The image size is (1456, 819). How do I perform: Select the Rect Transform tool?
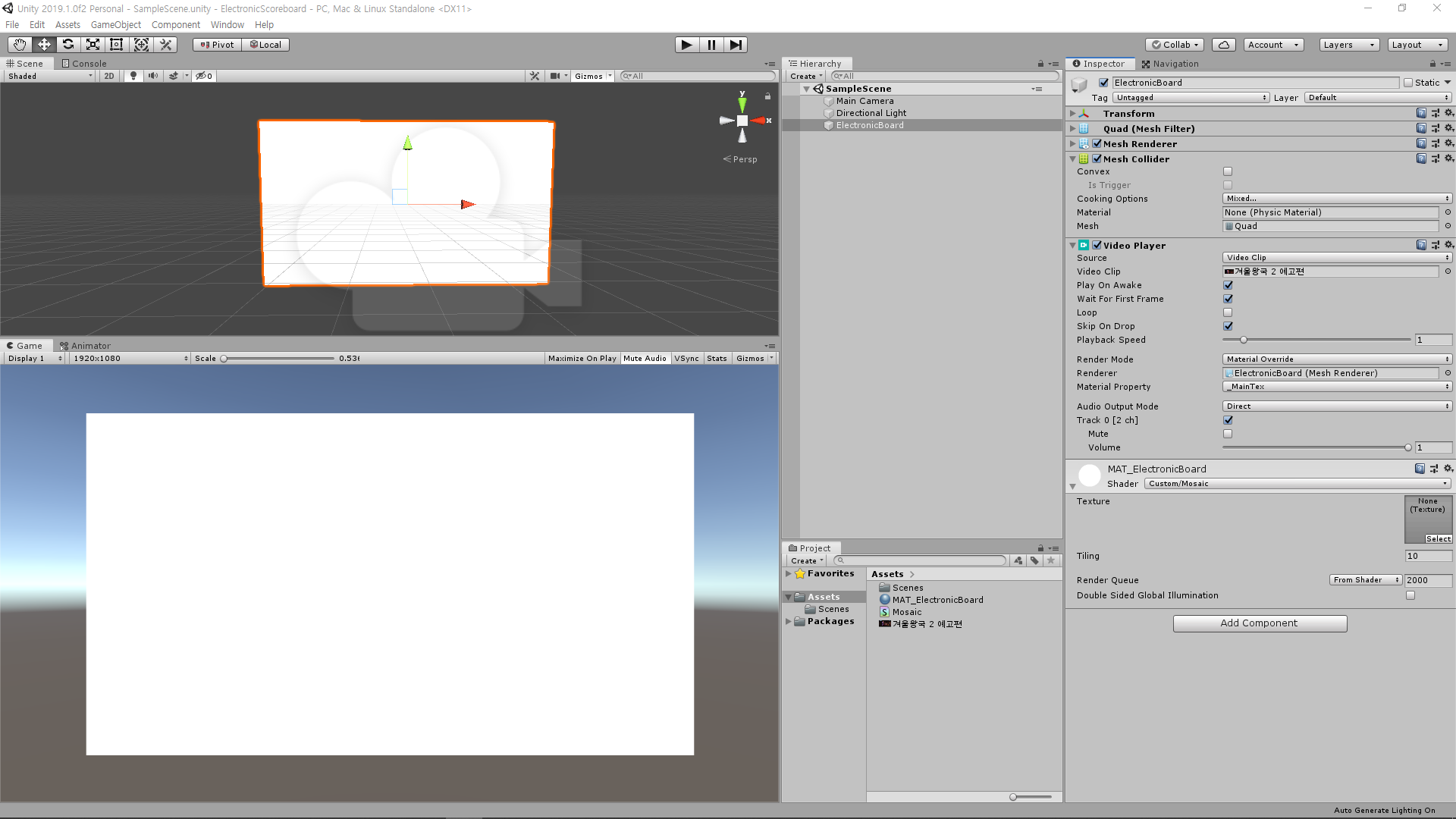tap(117, 45)
